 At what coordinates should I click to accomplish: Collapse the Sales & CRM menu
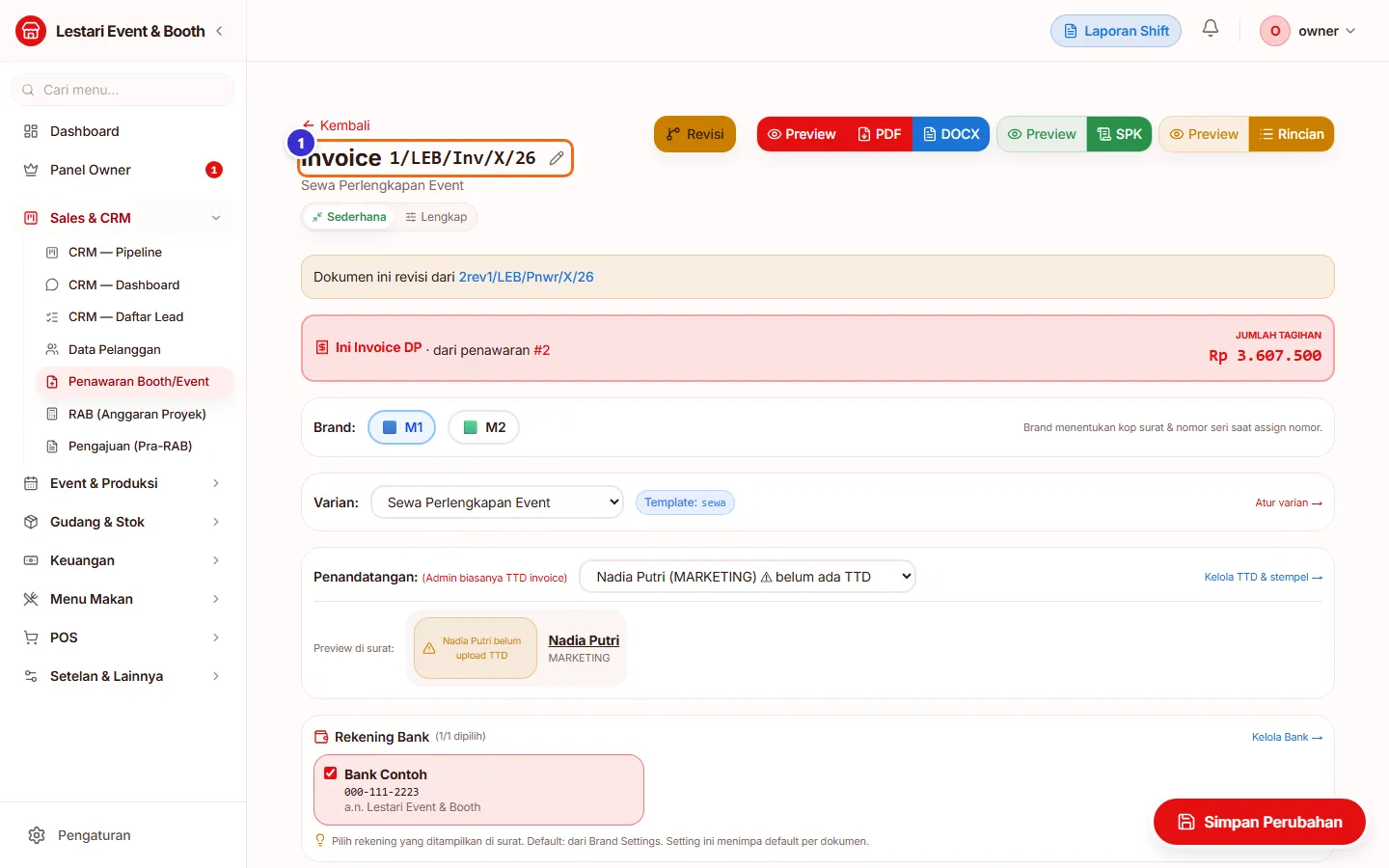click(x=123, y=218)
